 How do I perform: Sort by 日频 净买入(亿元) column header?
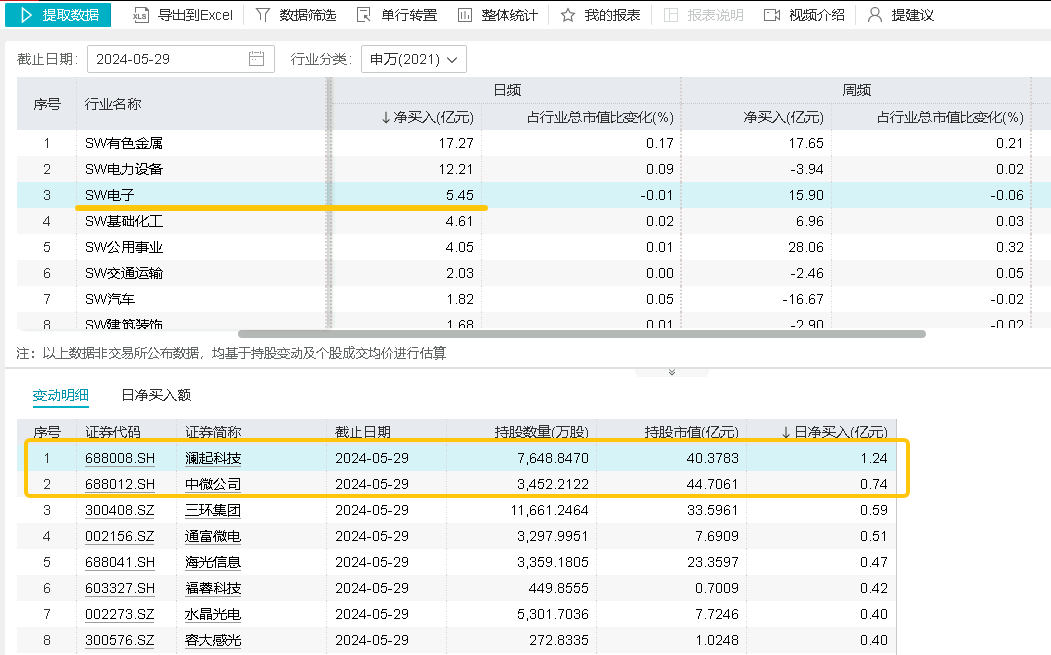428,117
